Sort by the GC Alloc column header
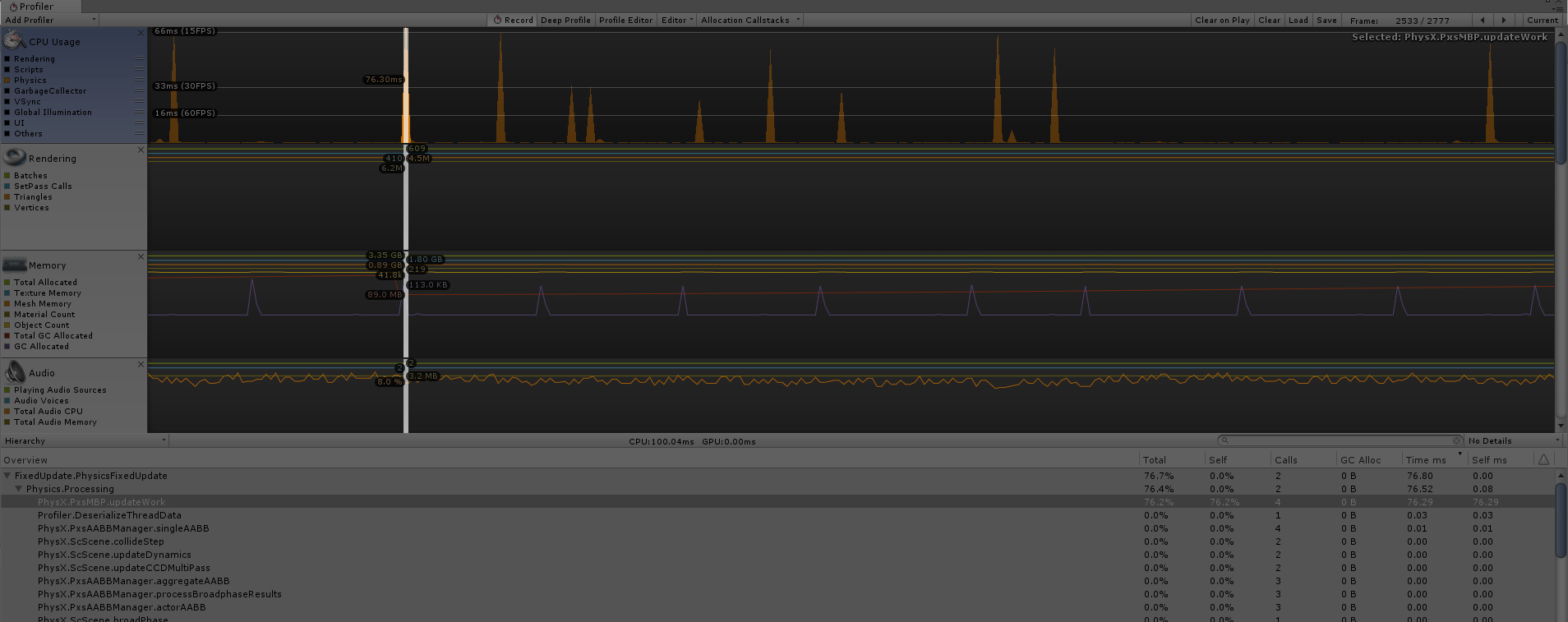Image resolution: width=1568 pixels, height=622 pixels. (x=1368, y=459)
